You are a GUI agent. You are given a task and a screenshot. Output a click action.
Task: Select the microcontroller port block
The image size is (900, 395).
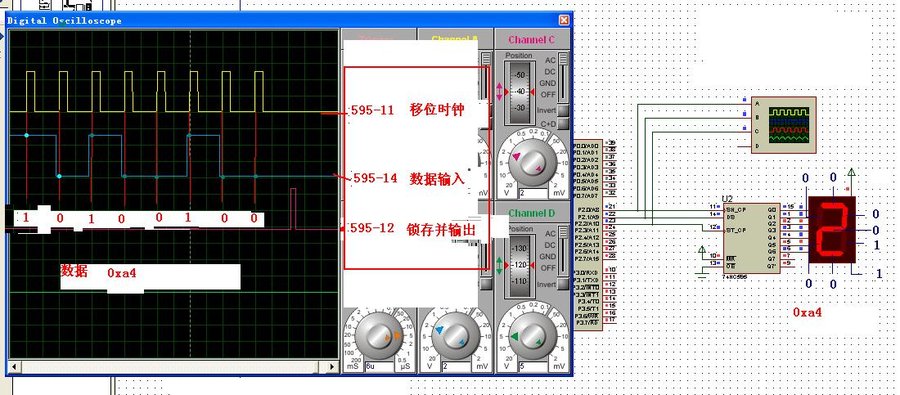pyautogui.click(x=588, y=234)
